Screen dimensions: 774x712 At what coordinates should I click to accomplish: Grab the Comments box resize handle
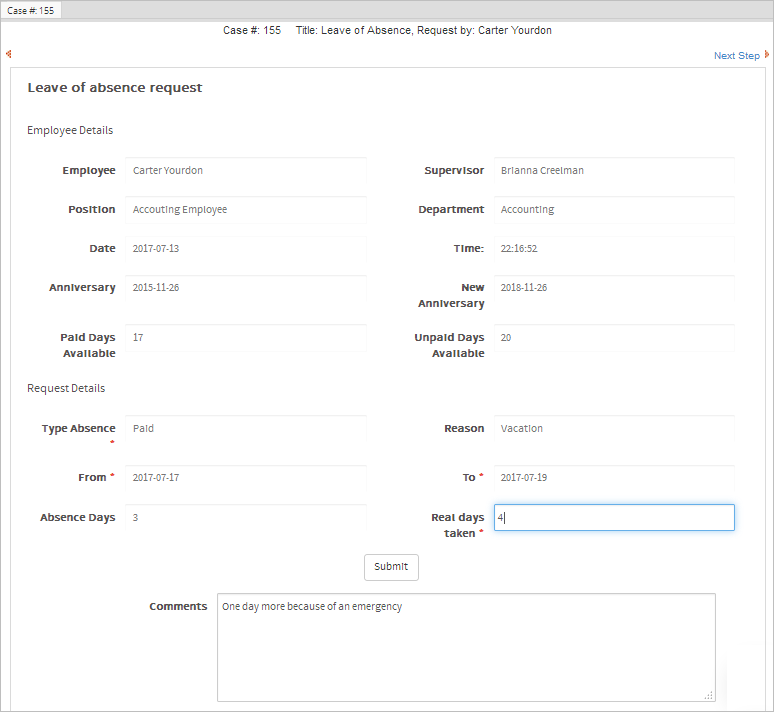(x=709, y=695)
